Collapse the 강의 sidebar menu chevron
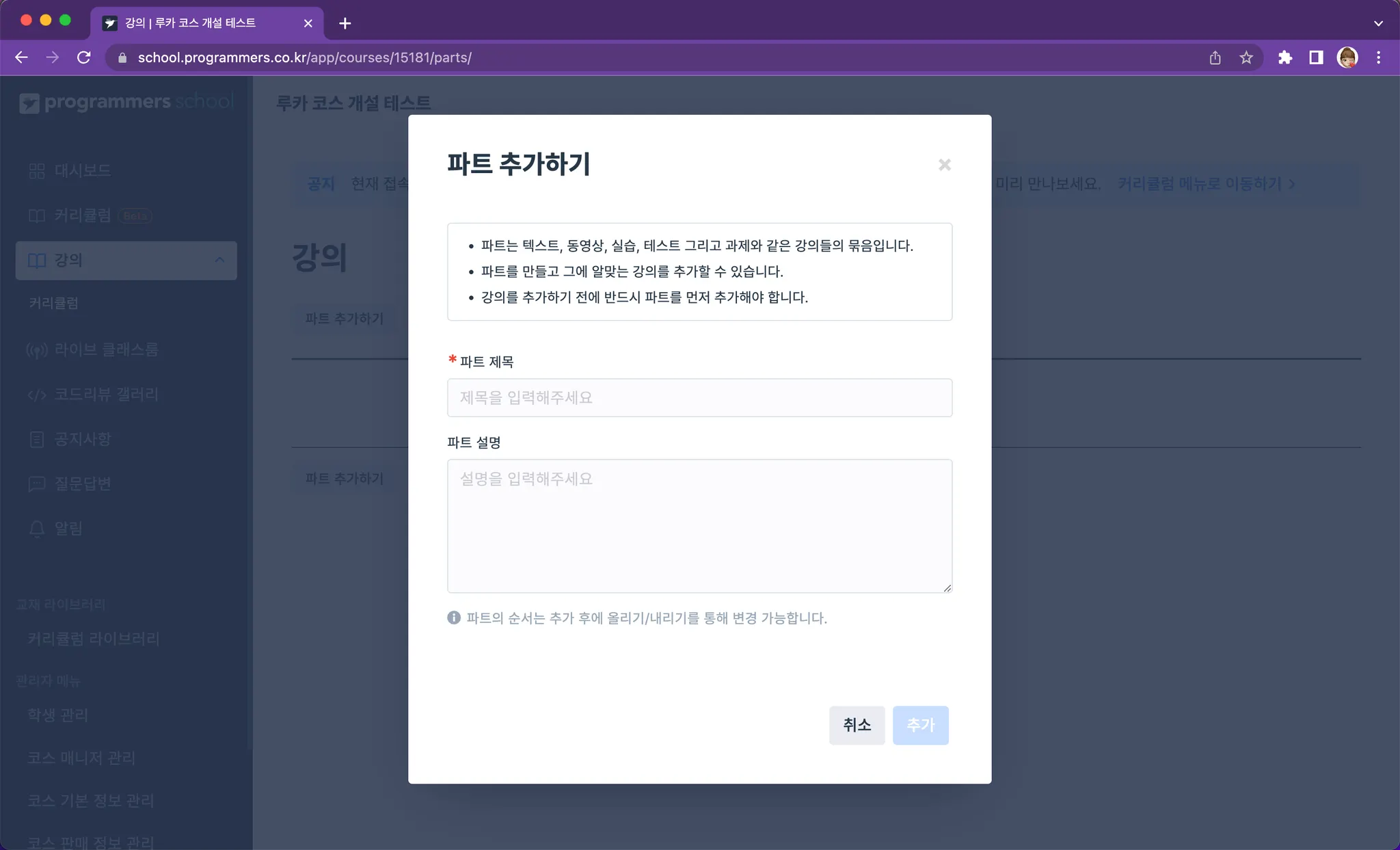Image resolution: width=1400 pixels, height=850 pixels. (x=219, y=260)
